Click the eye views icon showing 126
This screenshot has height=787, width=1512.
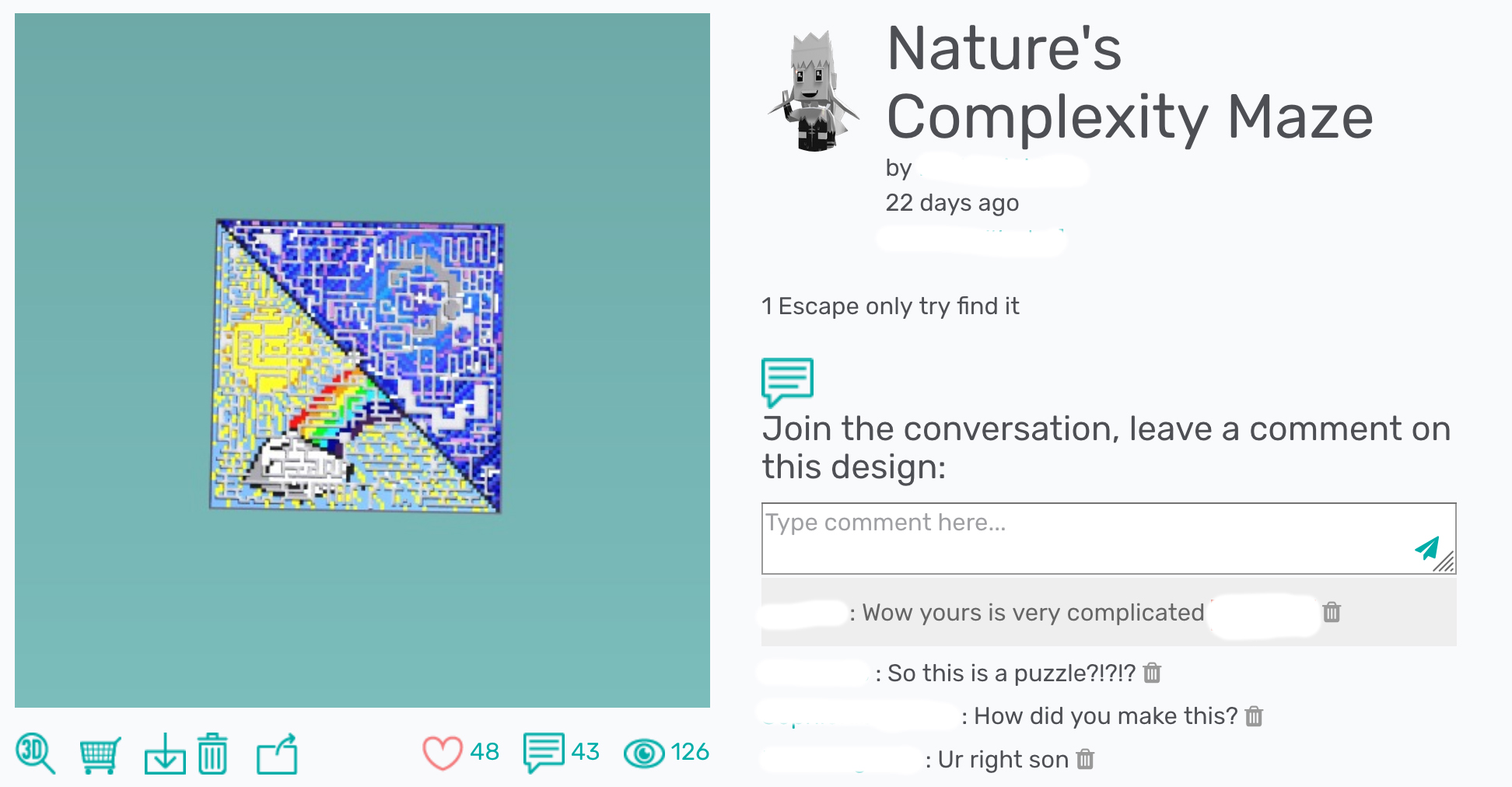[644, 753]
